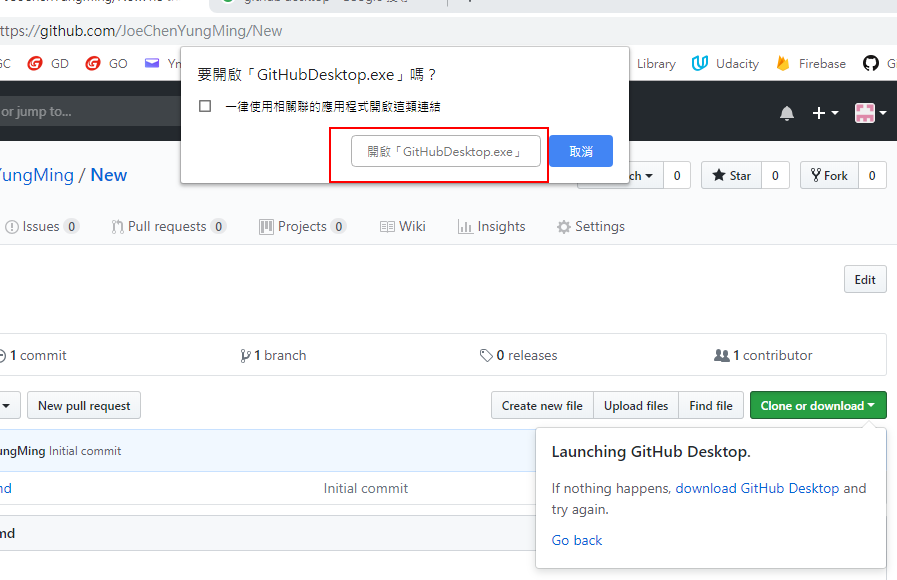897x580 pixels.
Task: Open the user avatar menu
Action: tap(870, 113)
